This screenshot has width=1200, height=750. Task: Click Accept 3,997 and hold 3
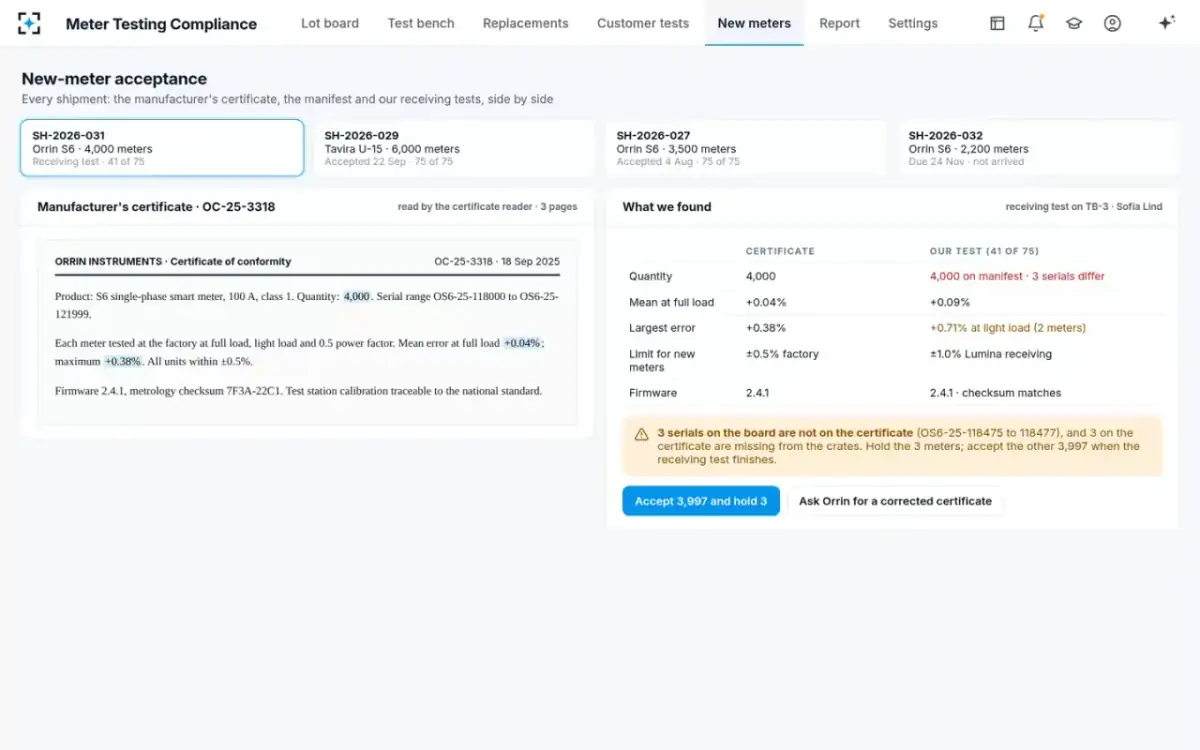point(701,501)
